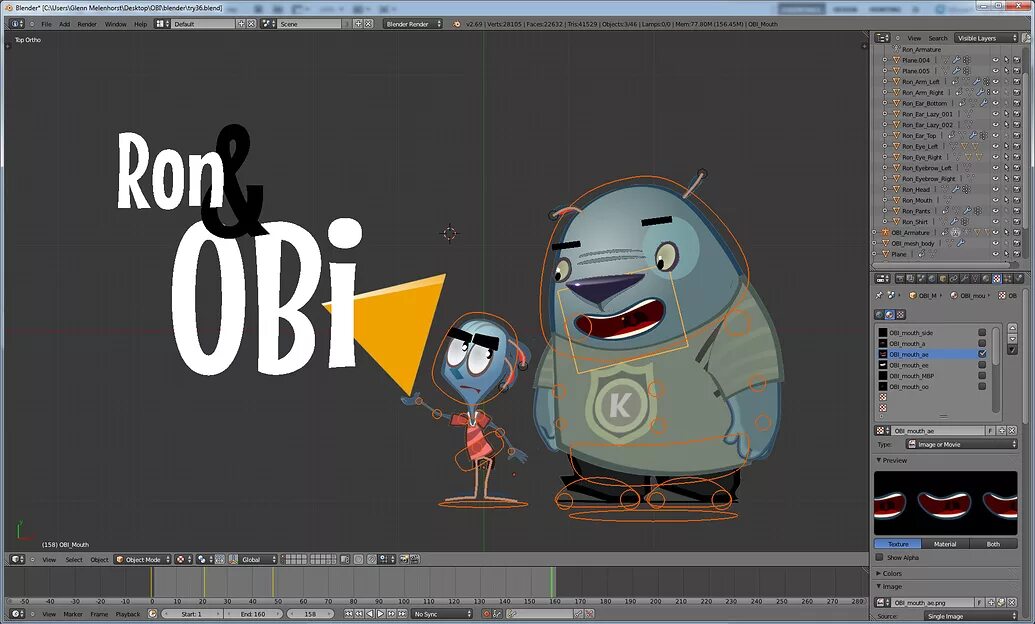
Task: Toggle visibility eye for Plane.004
Action: click(995, 60)
